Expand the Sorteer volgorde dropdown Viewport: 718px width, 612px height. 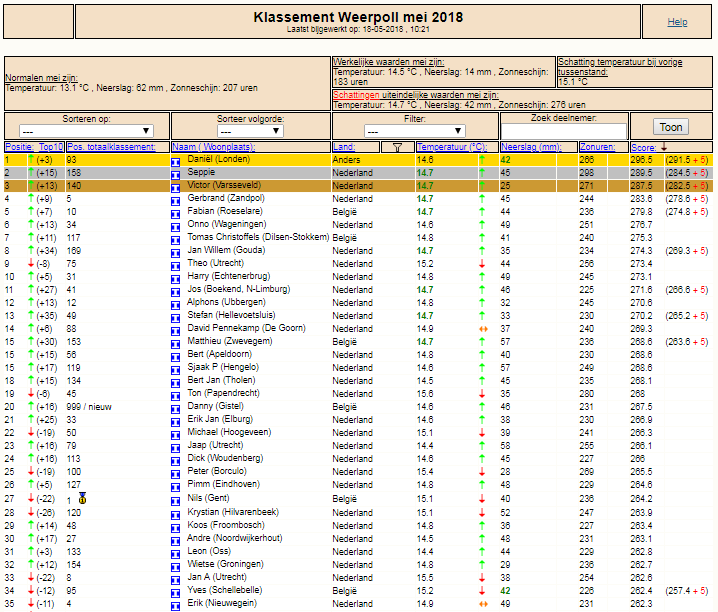point(250,131)
